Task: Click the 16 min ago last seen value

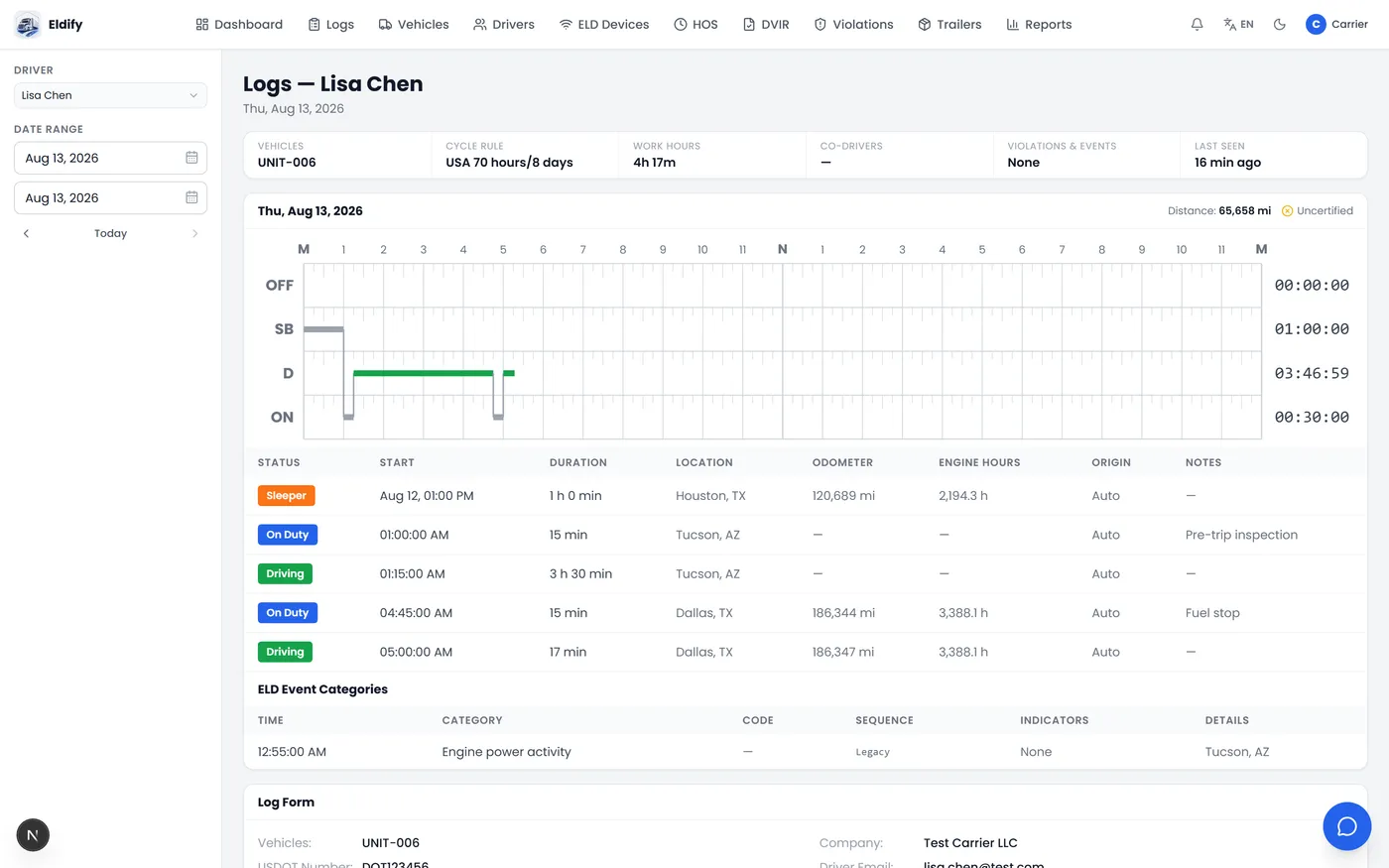Action: point(1227,163)
